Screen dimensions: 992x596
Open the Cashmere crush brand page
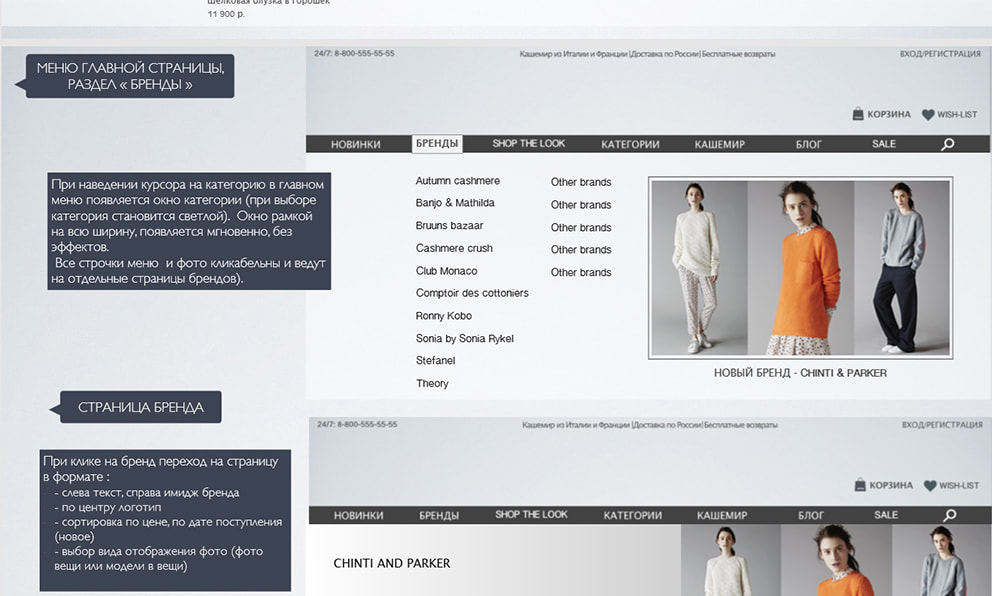(454, 248)
